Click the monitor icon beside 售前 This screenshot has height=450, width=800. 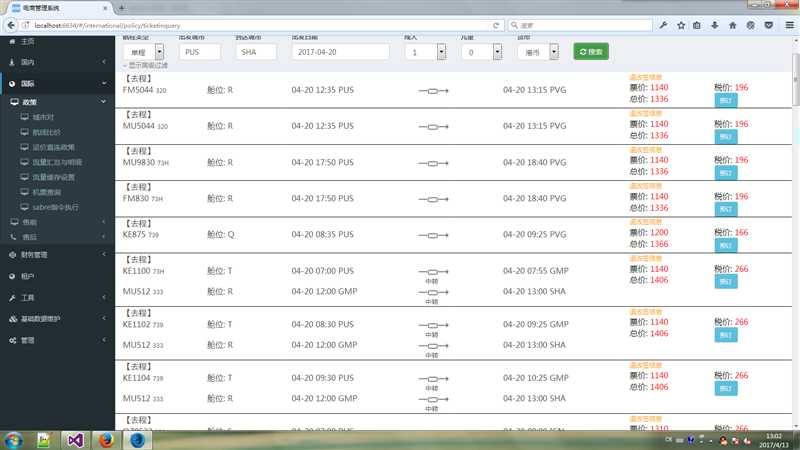(14, 222)
